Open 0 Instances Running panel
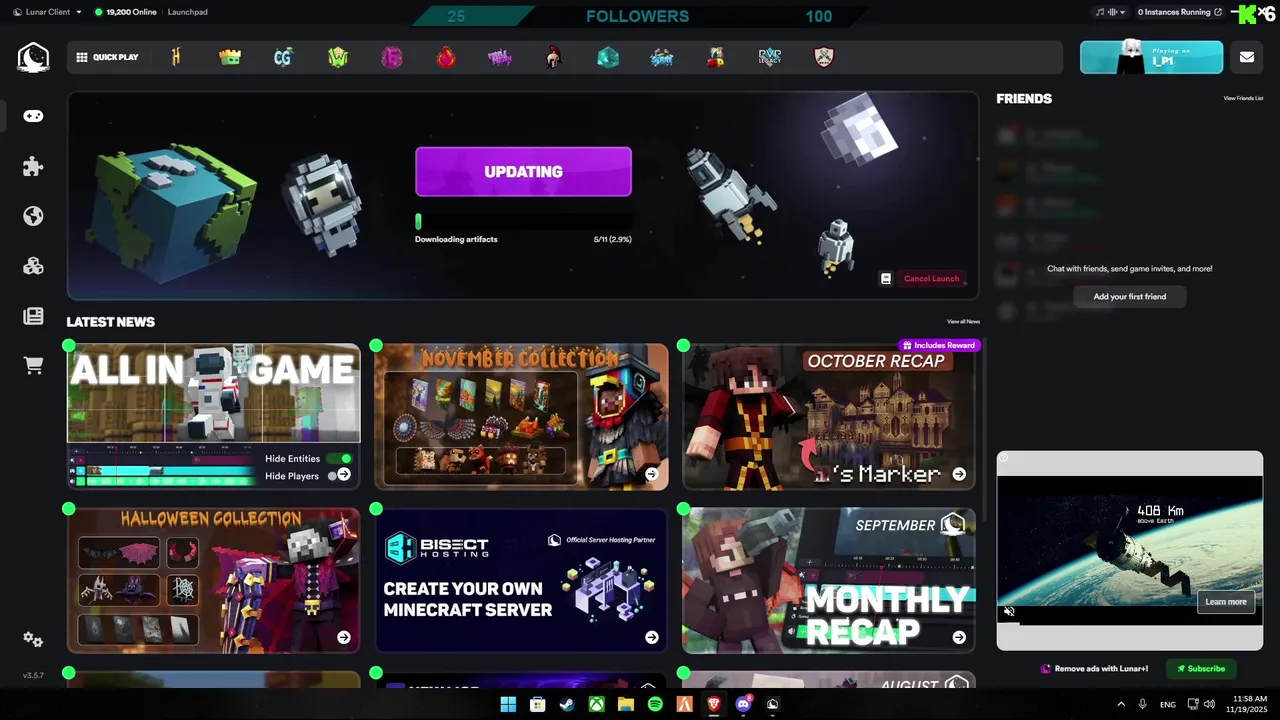This screenshot has width=1280, height=720. point(1180,12)
